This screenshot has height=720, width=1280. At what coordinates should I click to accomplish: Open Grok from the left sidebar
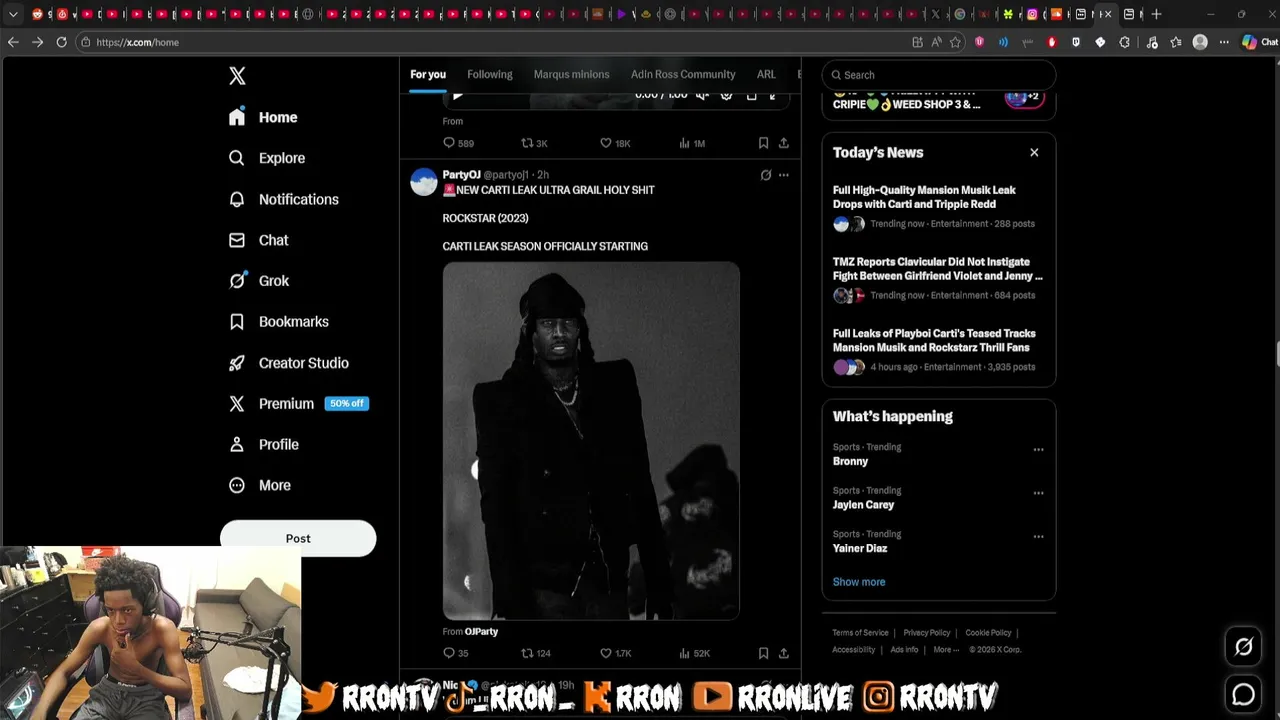point(258,281)
